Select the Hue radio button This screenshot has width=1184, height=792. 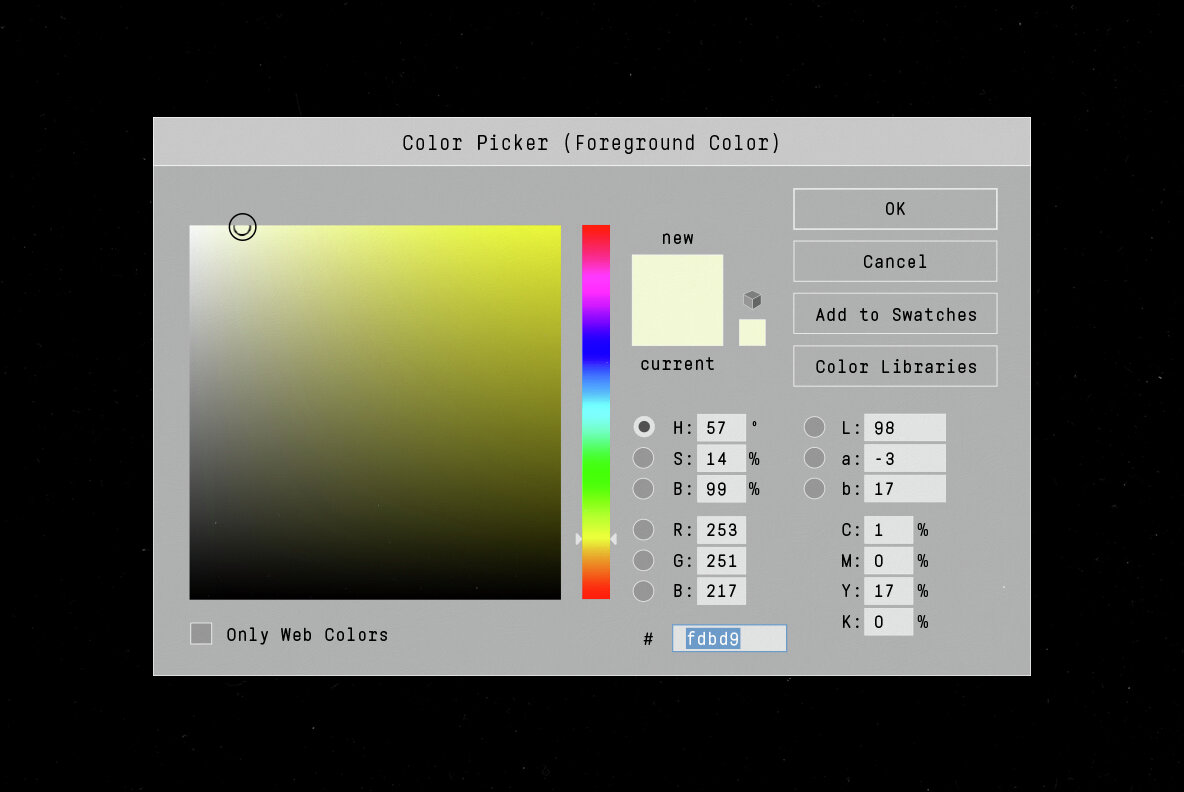(644, 427)
